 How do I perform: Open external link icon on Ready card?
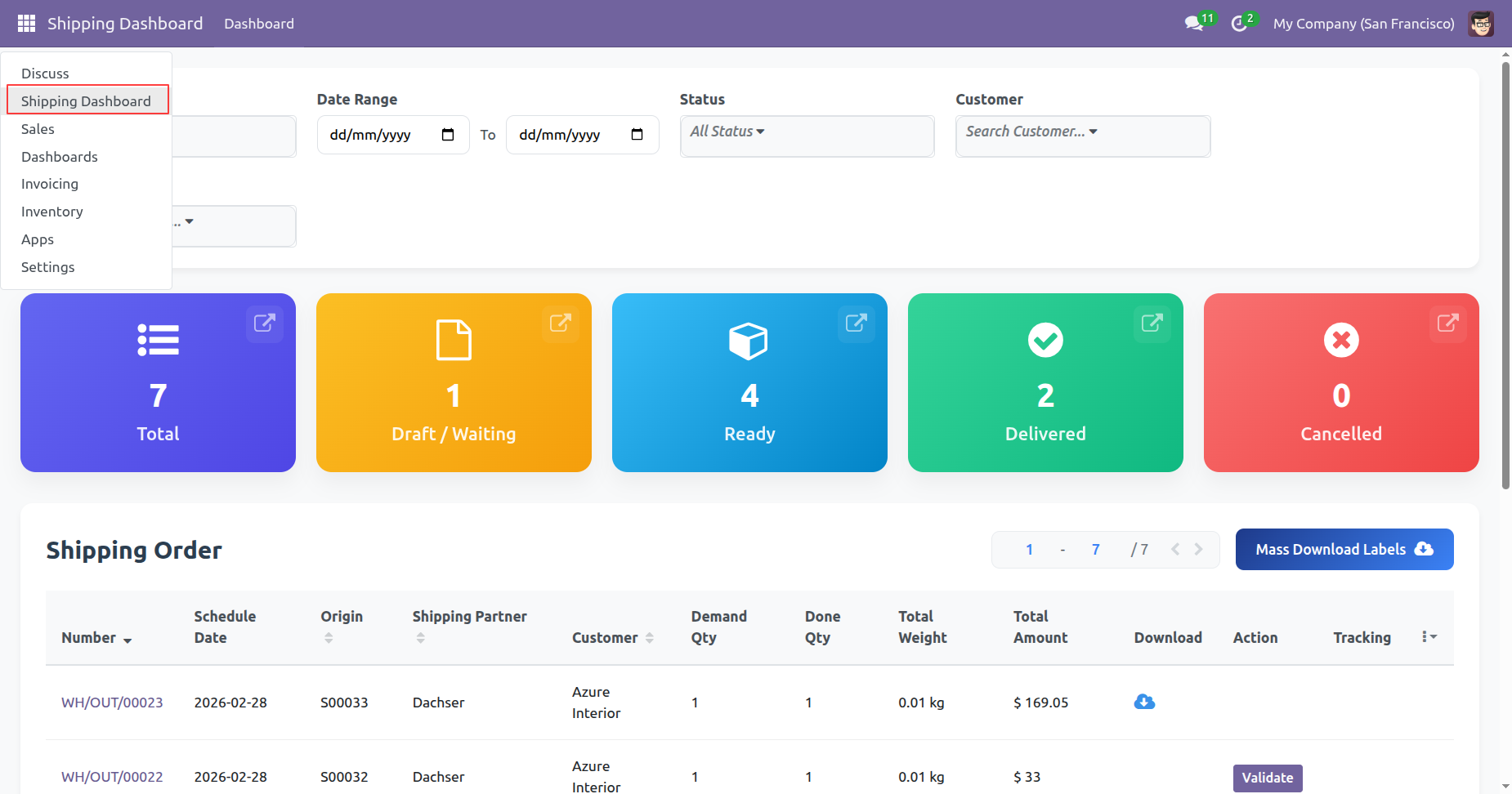(x=856, y=323)
